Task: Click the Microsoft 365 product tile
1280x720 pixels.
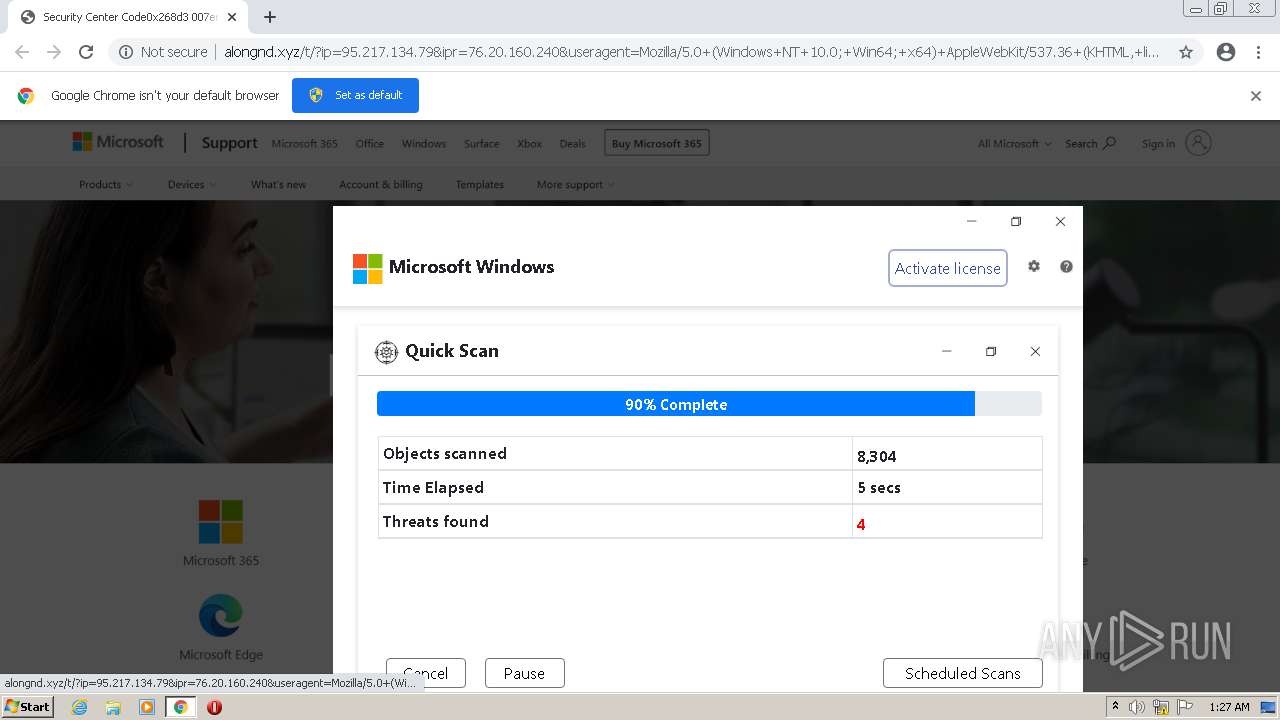Action: [221, 533]
